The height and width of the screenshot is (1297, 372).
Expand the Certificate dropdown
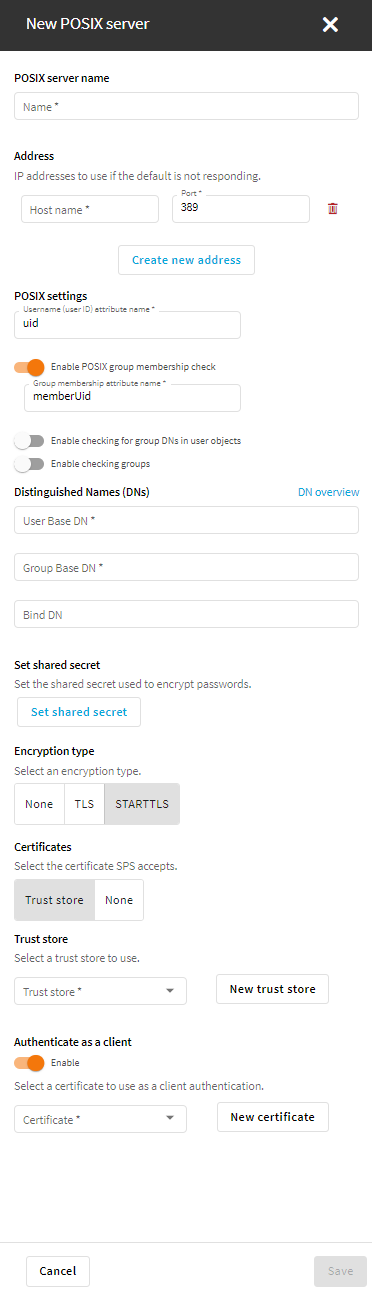coord(100,1119)
